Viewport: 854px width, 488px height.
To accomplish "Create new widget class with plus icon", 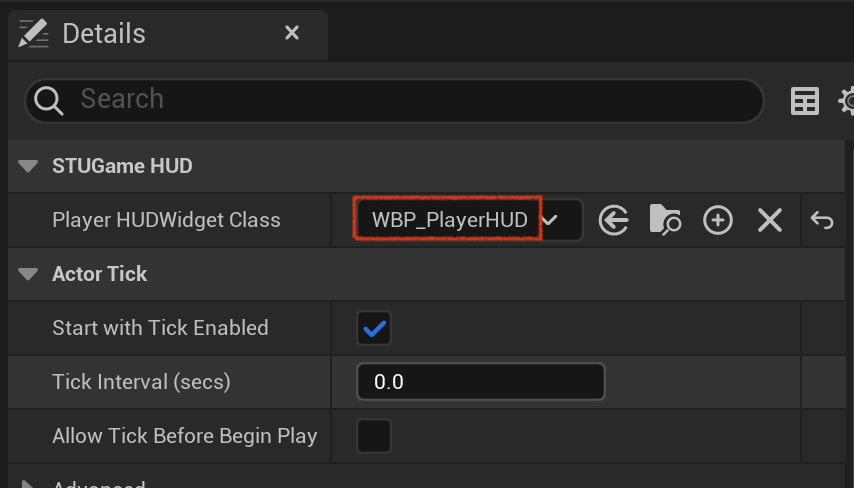I will pyautogui.click(x=717, y=221).
